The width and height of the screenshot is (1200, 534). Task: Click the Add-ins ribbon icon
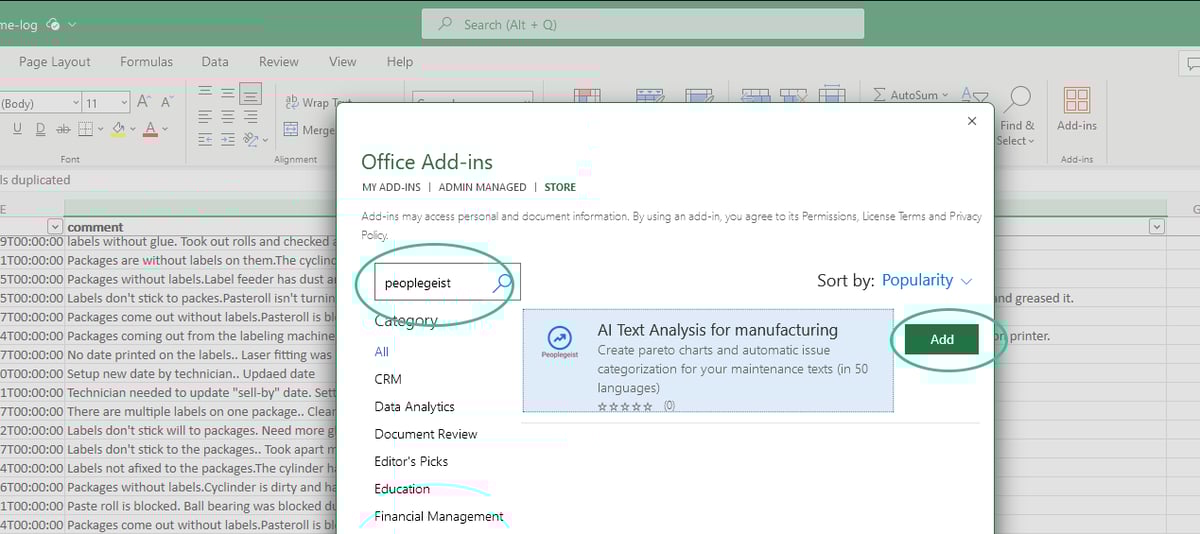tap(1077, 100)
